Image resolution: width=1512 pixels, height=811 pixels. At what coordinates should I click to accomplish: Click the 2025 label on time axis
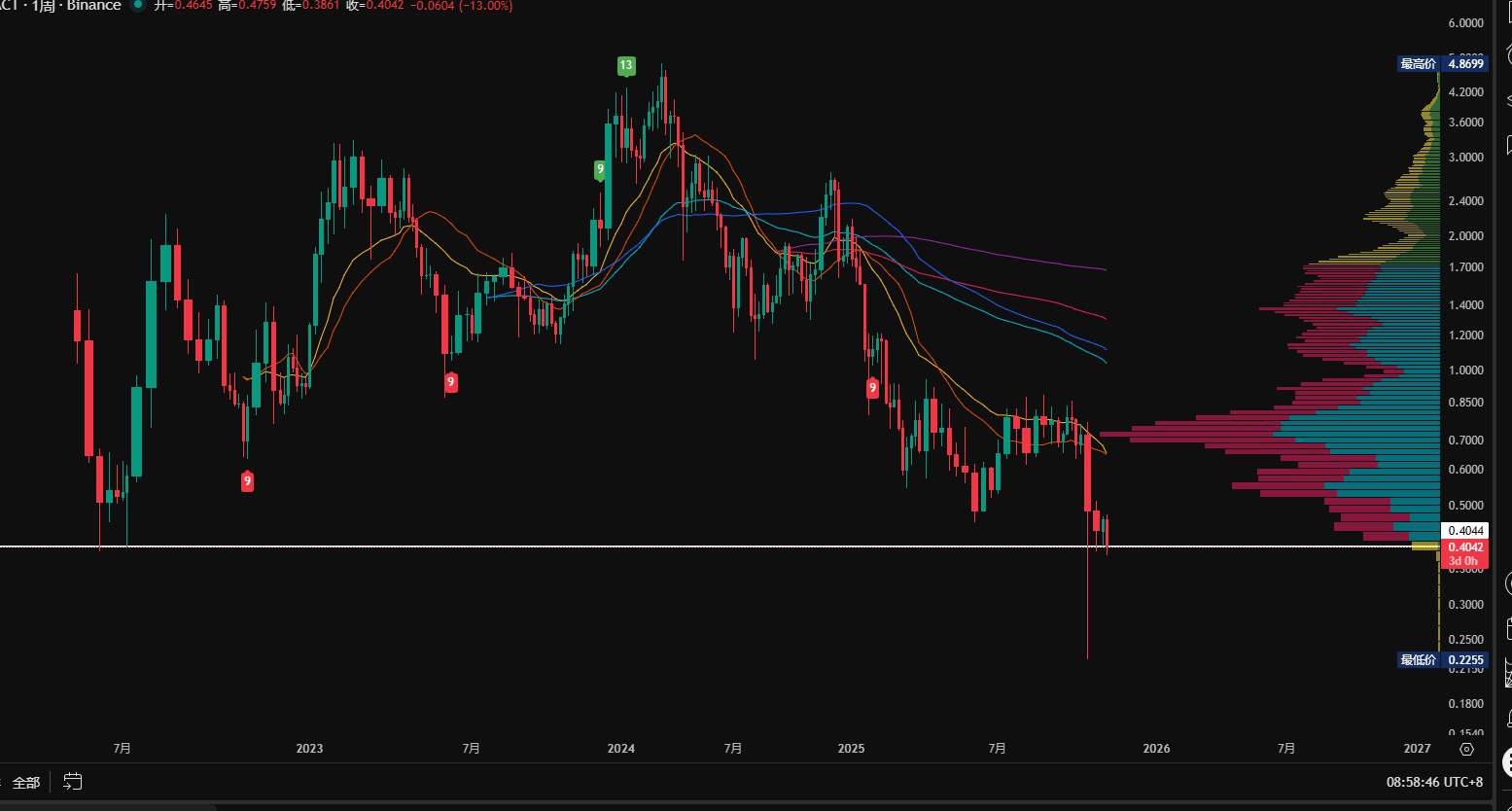pyautogui.click(x=851, y=749)
